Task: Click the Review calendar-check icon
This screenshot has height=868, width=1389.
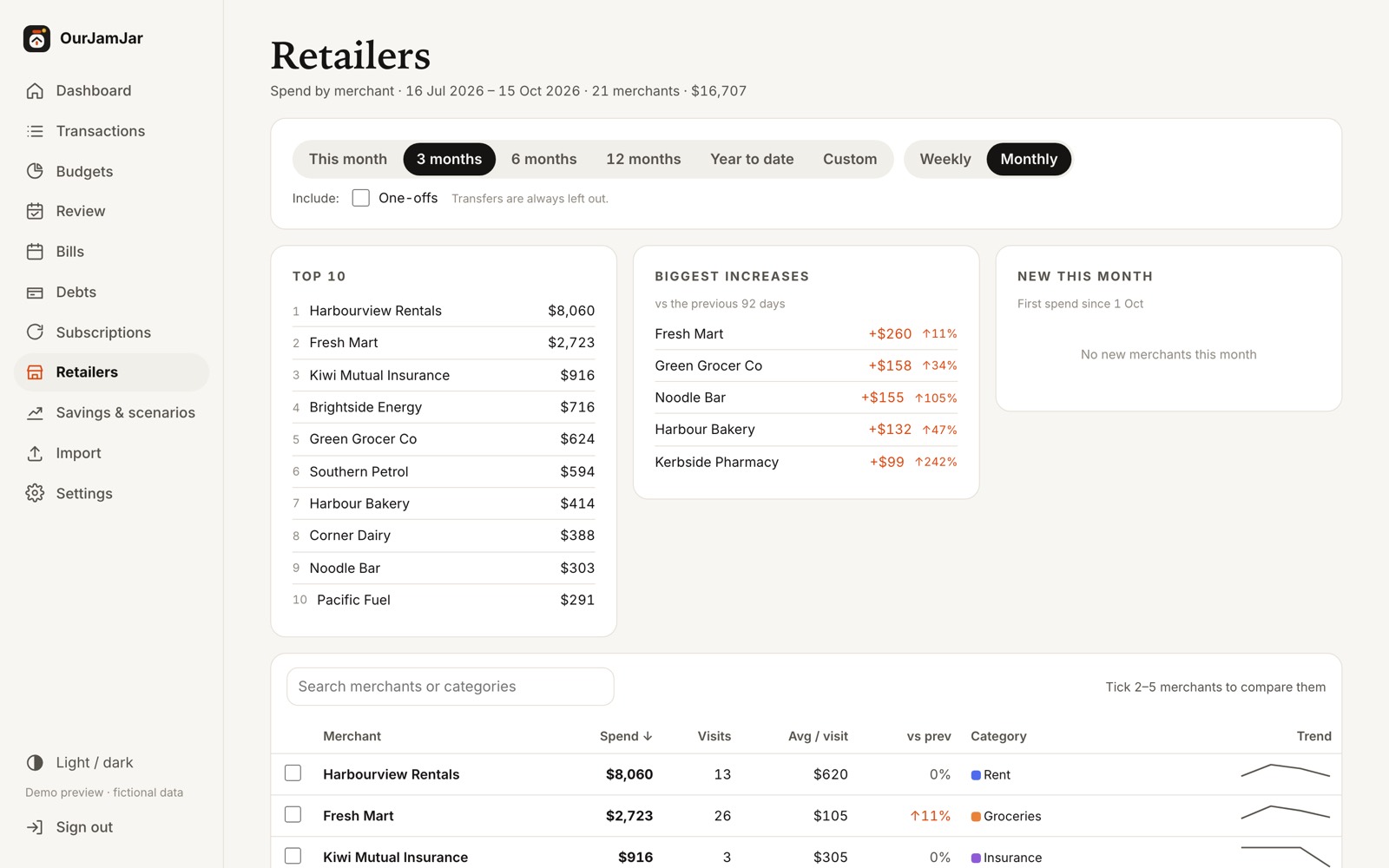Action: (35, 211)
